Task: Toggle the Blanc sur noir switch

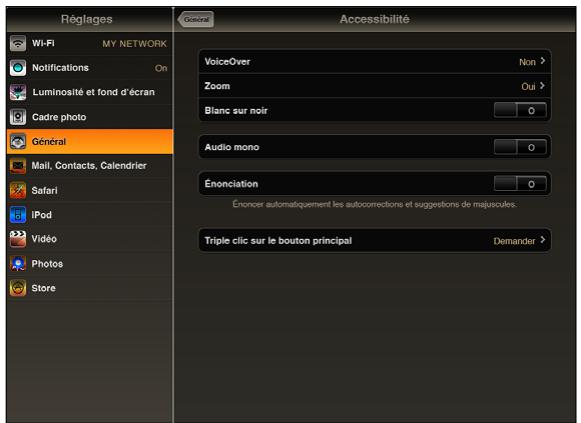Action: pos(520,110)
